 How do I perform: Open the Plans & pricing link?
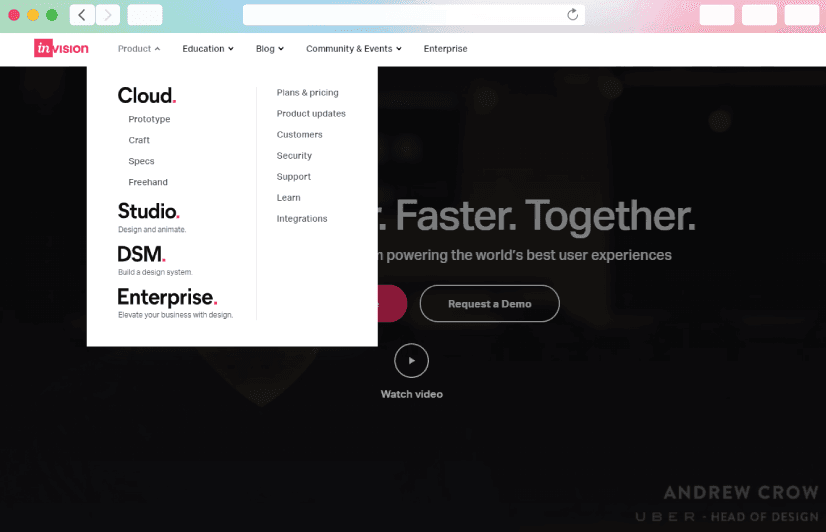click(307, 93)
